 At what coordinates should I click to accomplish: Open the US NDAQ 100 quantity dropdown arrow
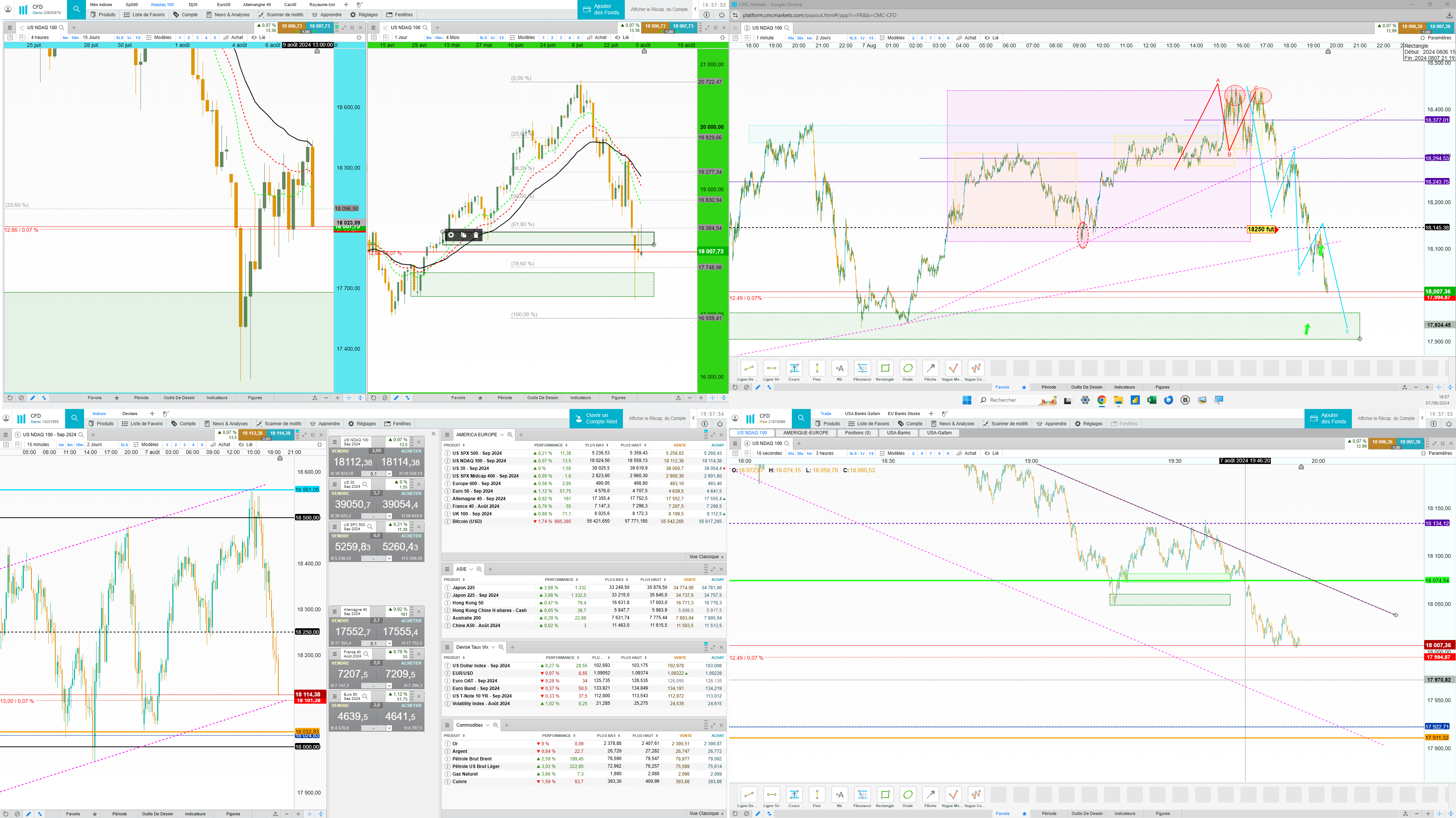tap(389, 474)
